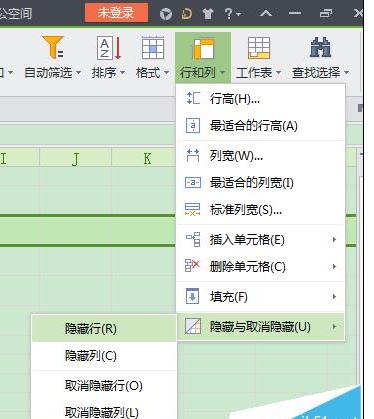Choose 标准列宽(S)... menu entry
The height and width of the screenshot is (419, 374).
pos(260,210)
